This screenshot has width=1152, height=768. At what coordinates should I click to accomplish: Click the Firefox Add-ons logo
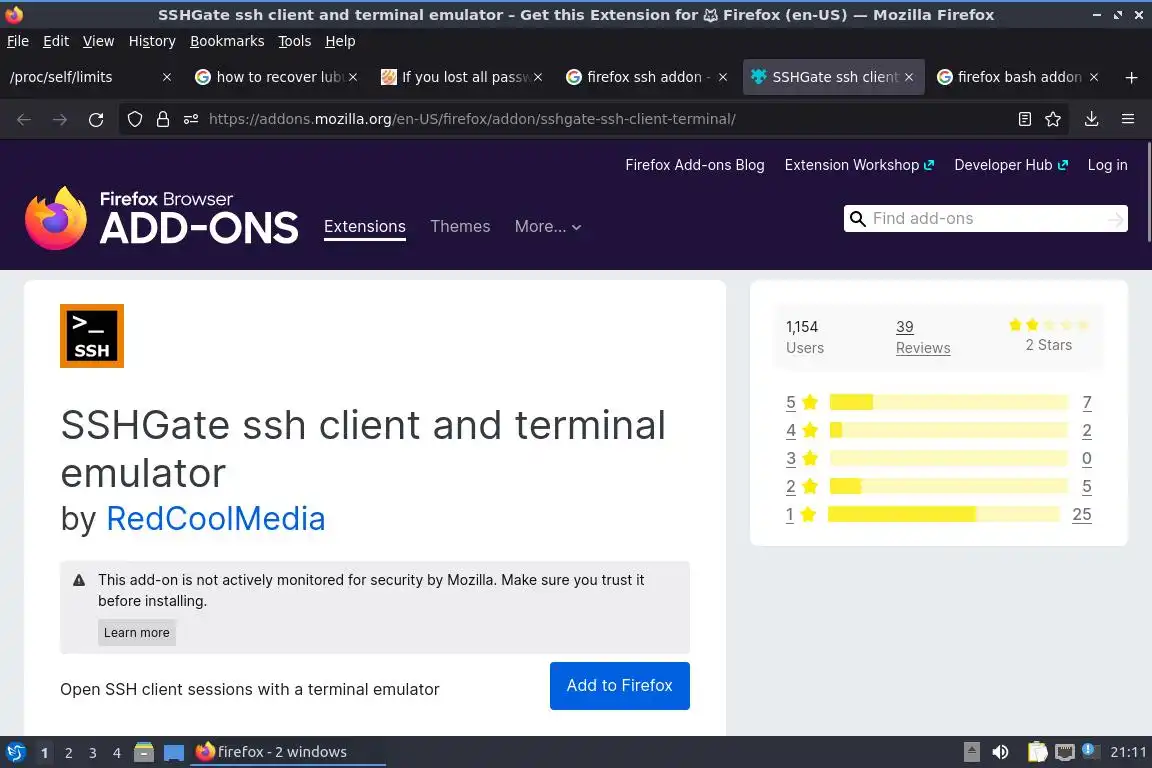pyautogui.click(x=162, y=218)
